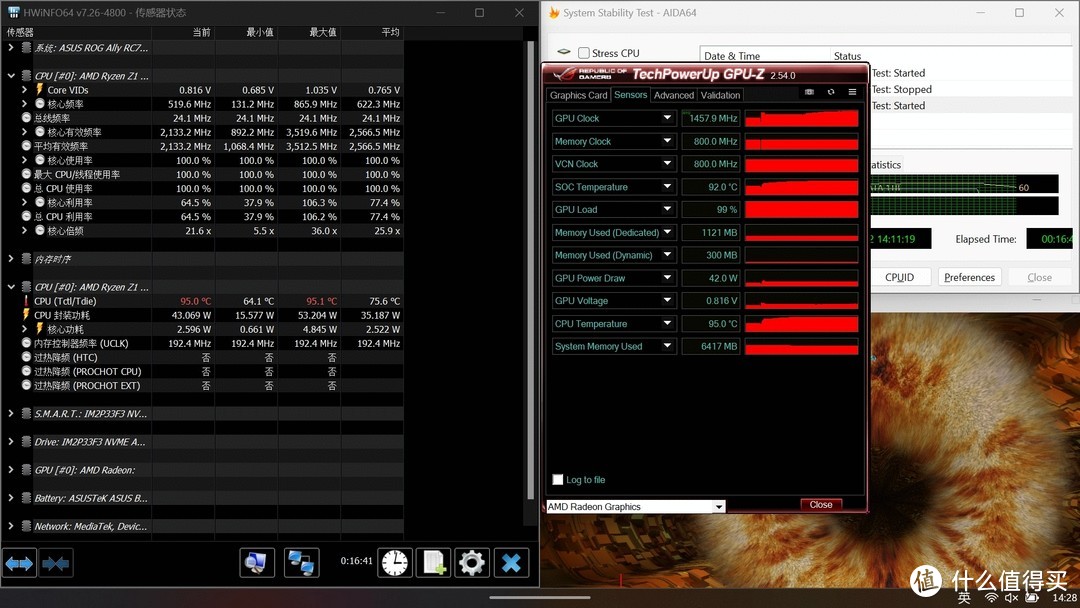Click the GPU-Z refresh icon
Image resolution: width=1080 pixels, height=608 pixels.
click(x=831, y=92)
